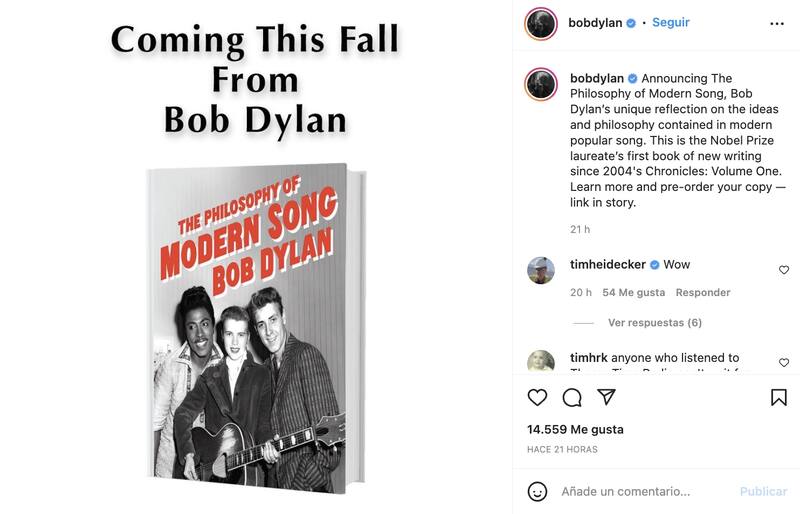Share the post with the paper plane icon
The image size is (800, 514).
(x=606, y=397)
